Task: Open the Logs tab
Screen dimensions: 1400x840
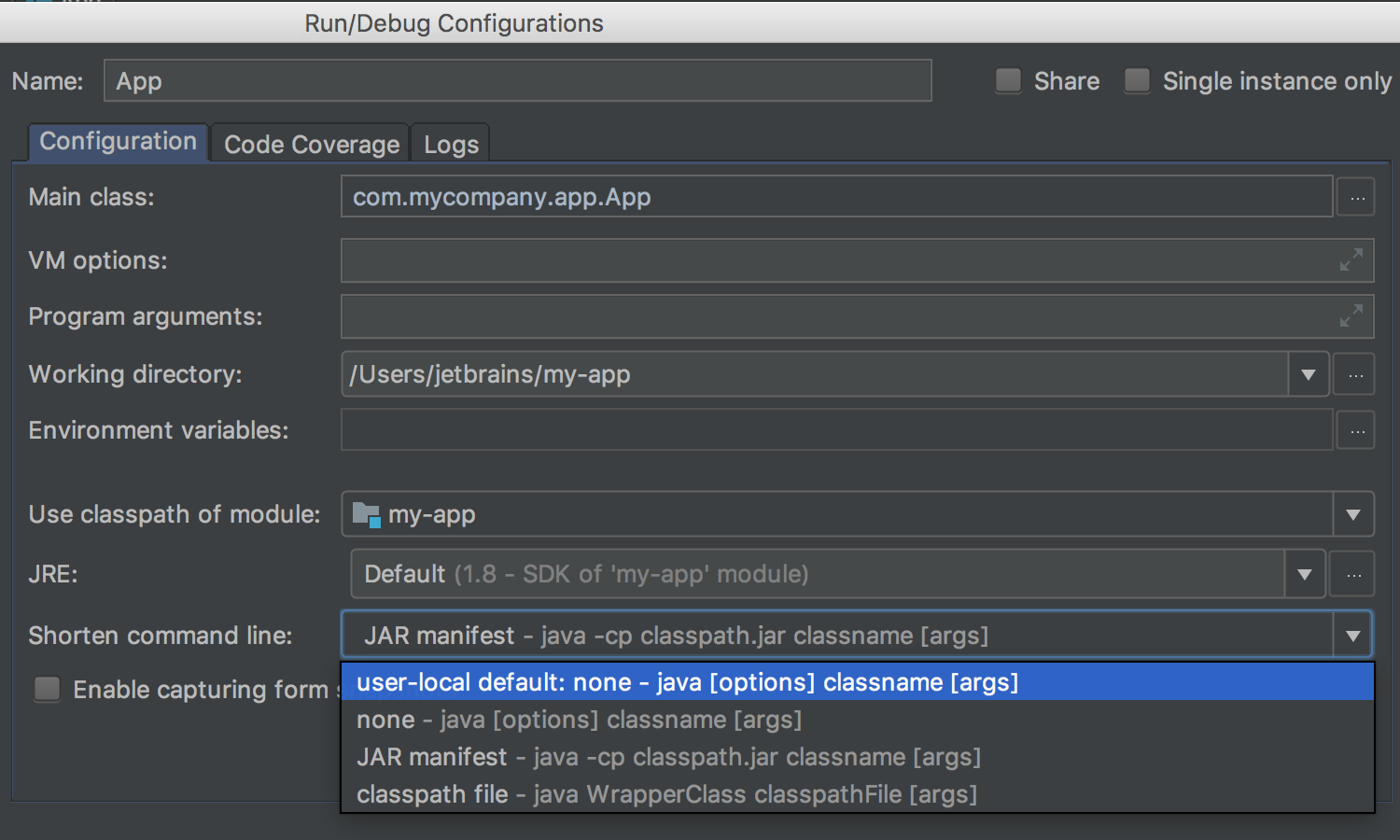Action: (x=450, y=144)
